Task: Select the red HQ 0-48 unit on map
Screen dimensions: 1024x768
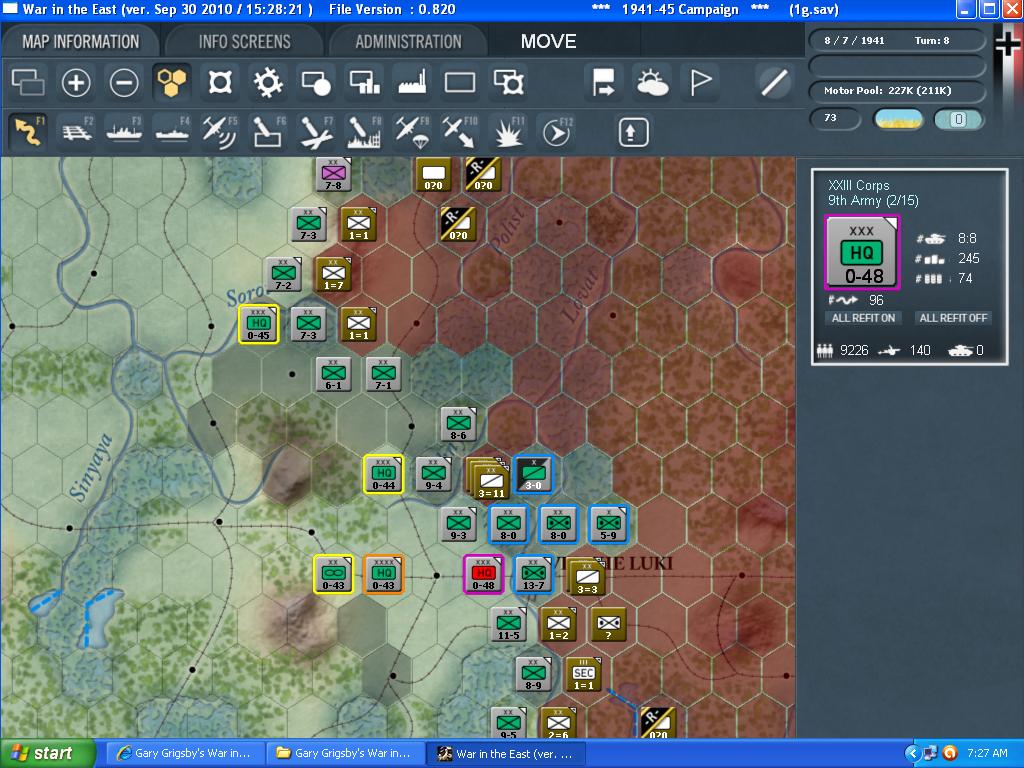Action: pos(483,574)
